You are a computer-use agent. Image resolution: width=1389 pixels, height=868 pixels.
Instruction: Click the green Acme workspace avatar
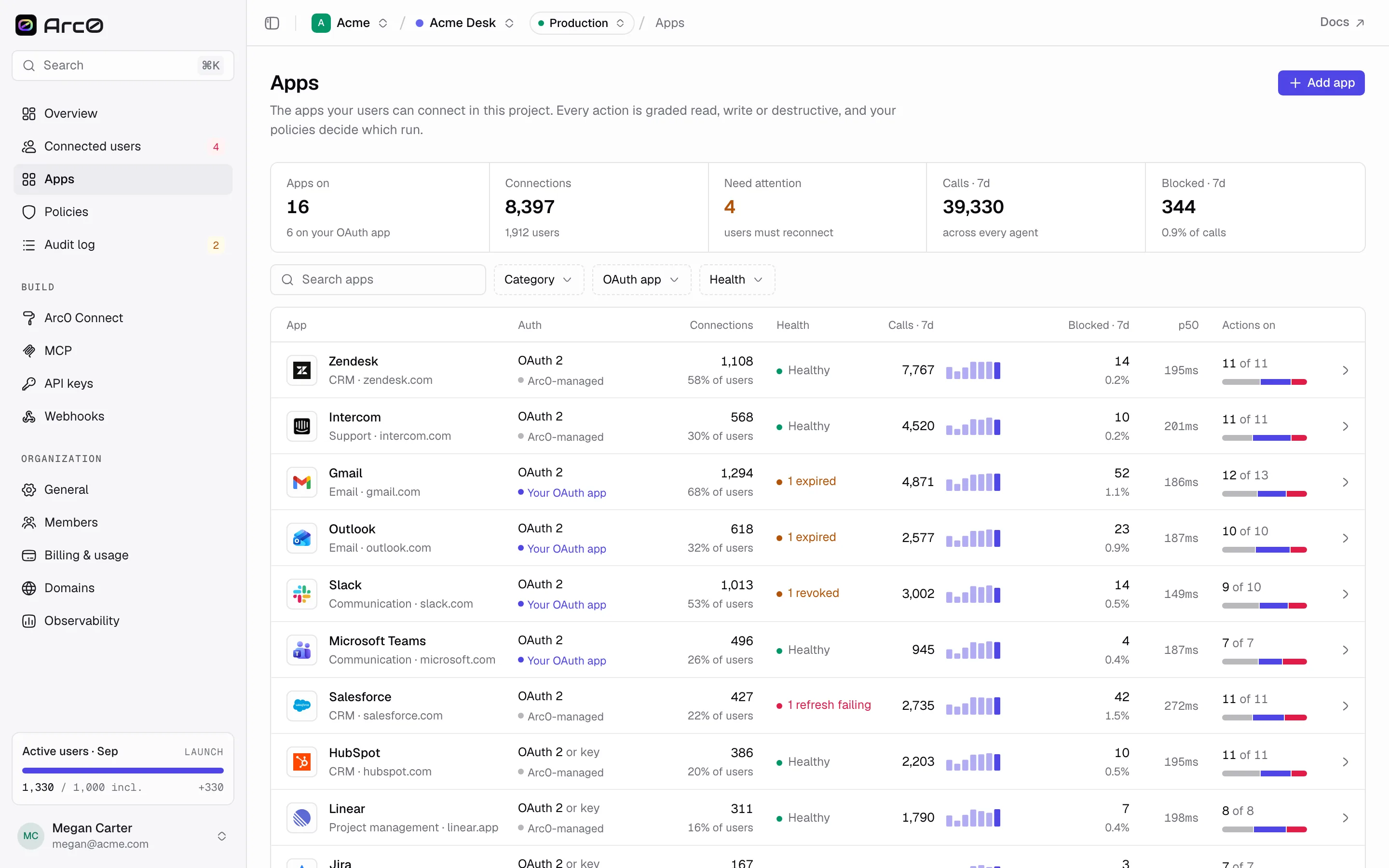321,23
